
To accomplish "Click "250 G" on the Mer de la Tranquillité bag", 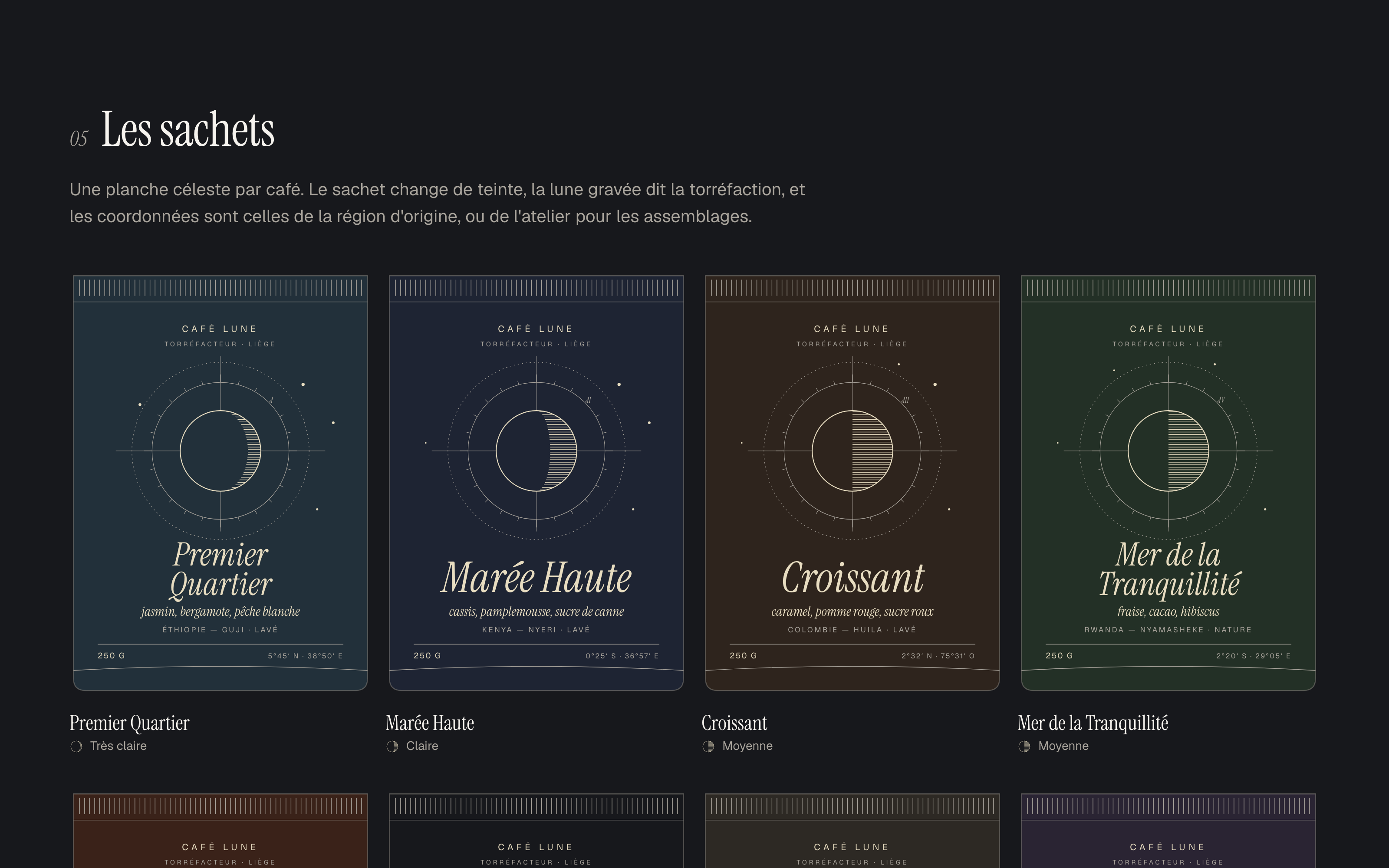I will (1059, 656).
